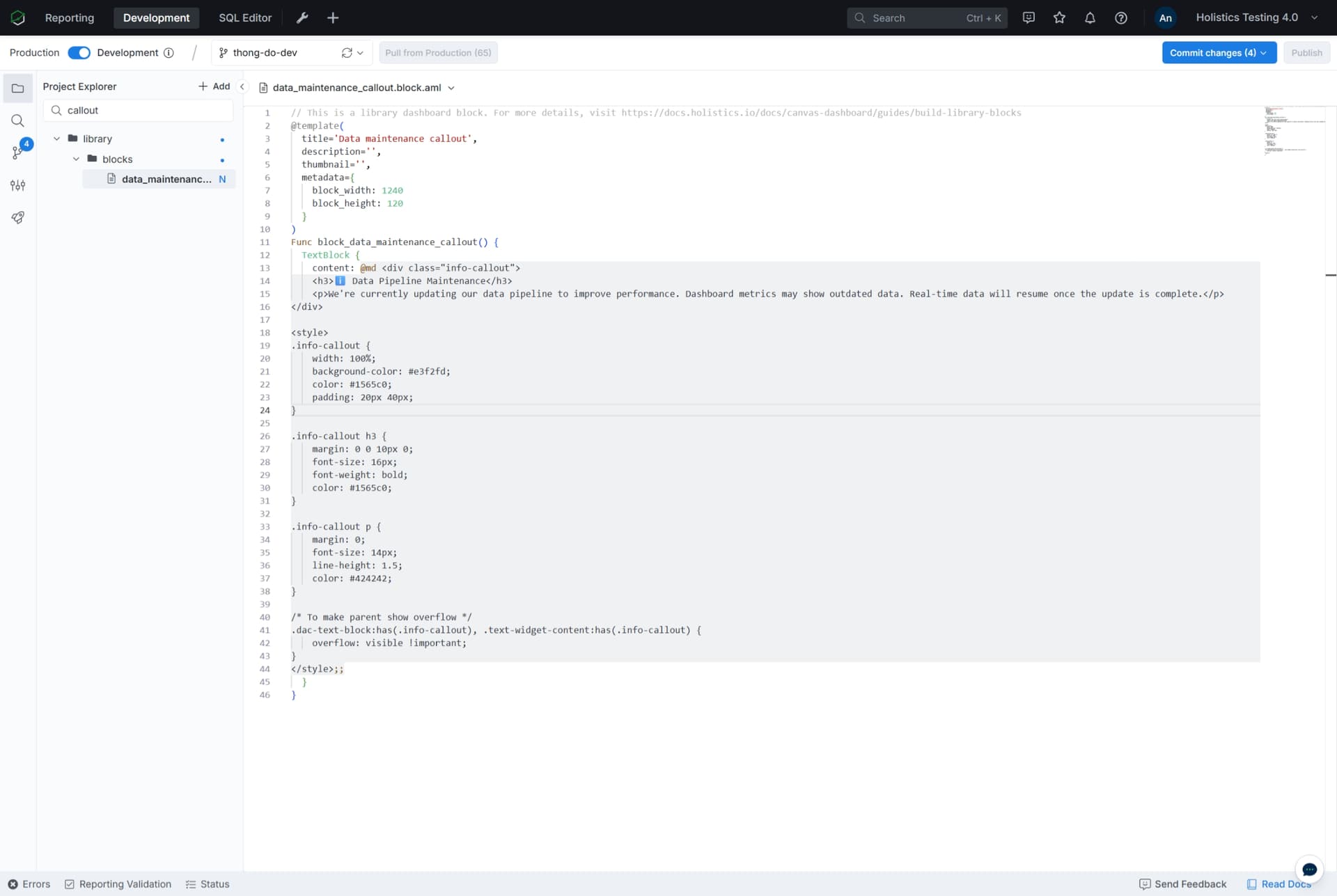Click block_height value 120
Screen dimensions: 1337x896
pyautogui.click(x=395, y=203)
